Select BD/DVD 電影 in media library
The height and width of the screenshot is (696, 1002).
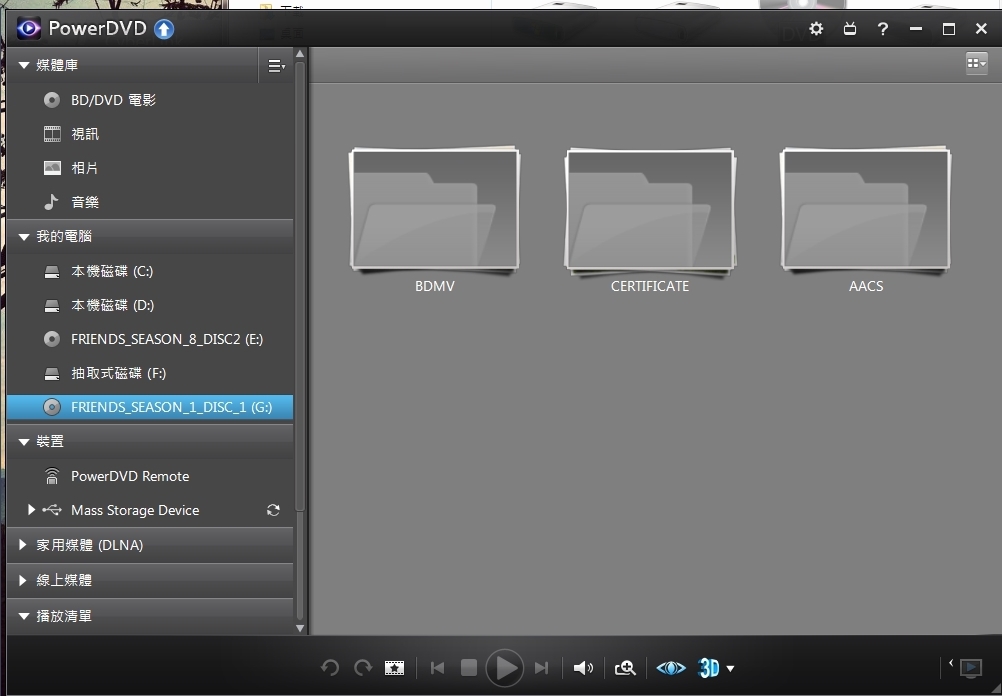(x=150, y=100)
